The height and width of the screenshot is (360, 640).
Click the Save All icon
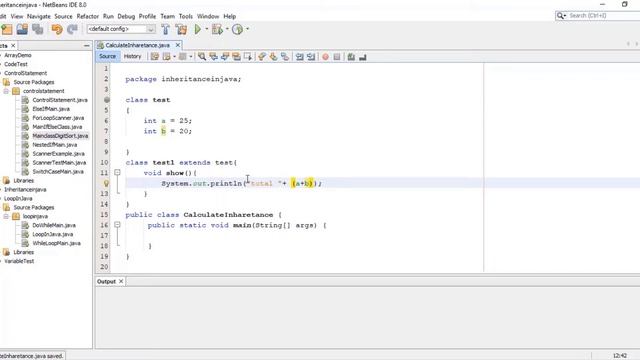tap(38, 29)
